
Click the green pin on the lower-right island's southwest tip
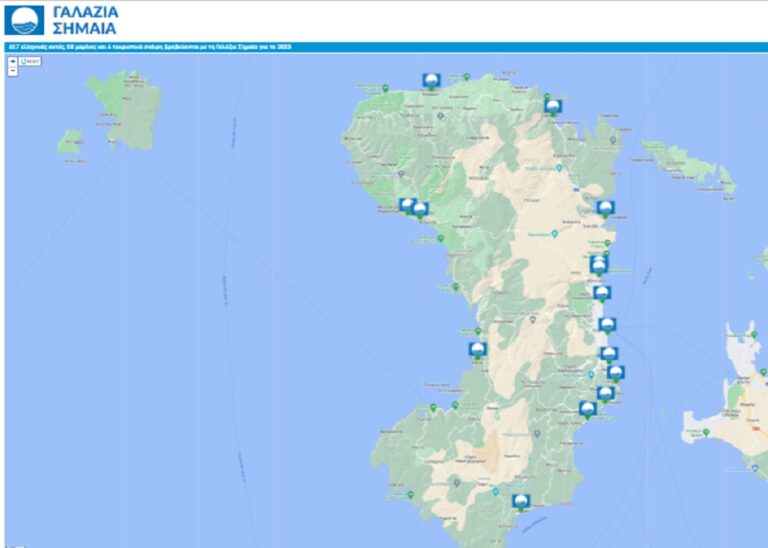click(x=706, y=432)
